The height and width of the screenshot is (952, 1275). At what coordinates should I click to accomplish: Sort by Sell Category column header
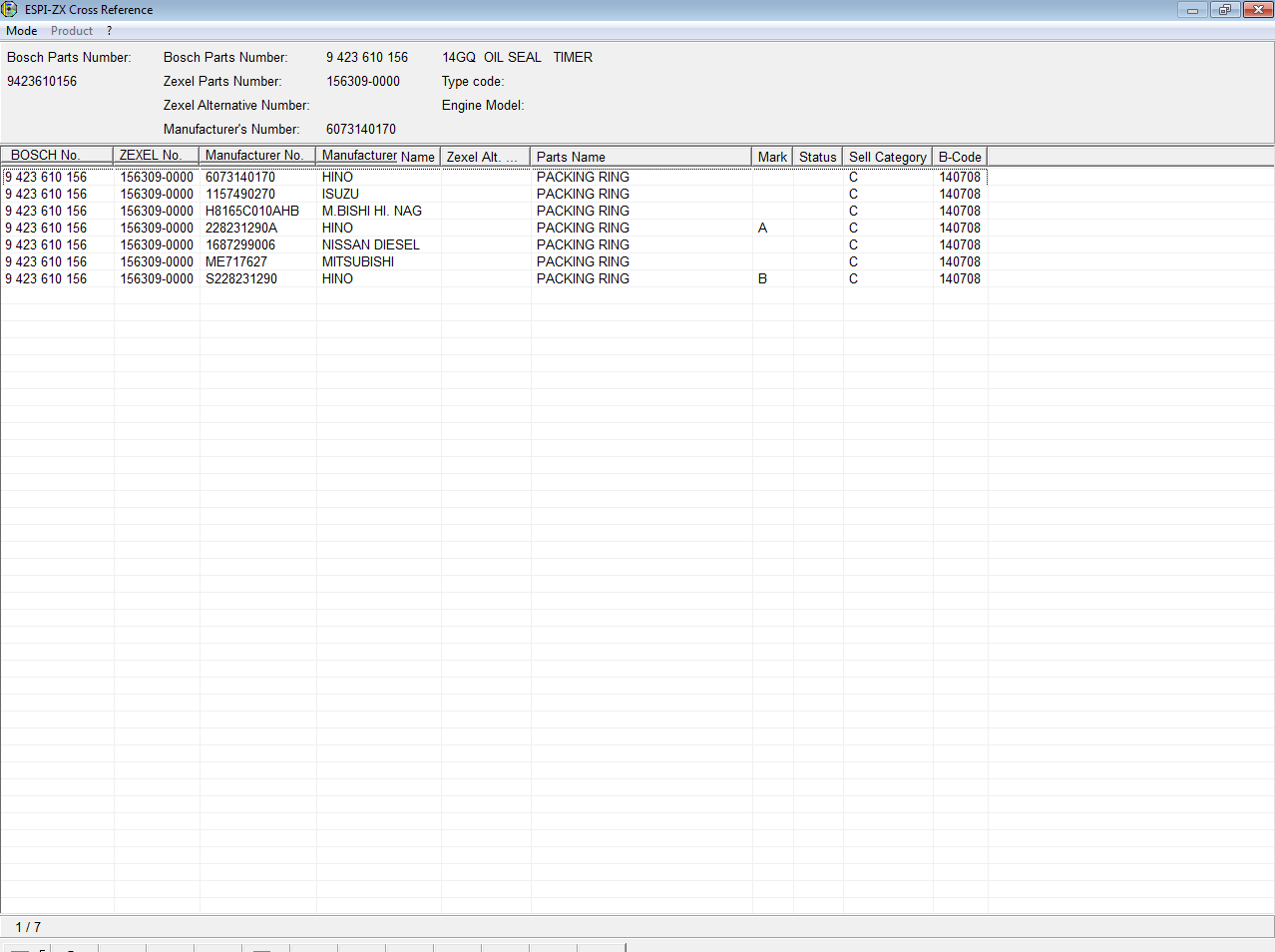click(887, 157)
